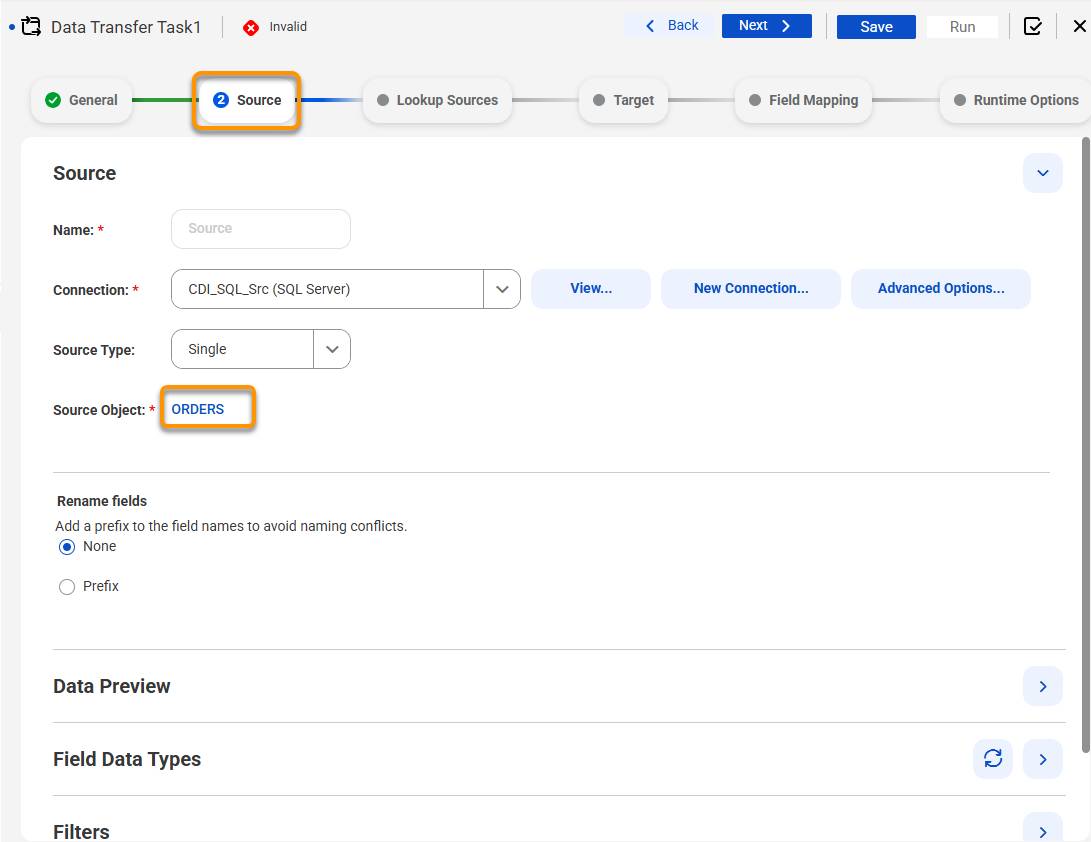
Task: Click the Run button
Action: click(962, 26)
